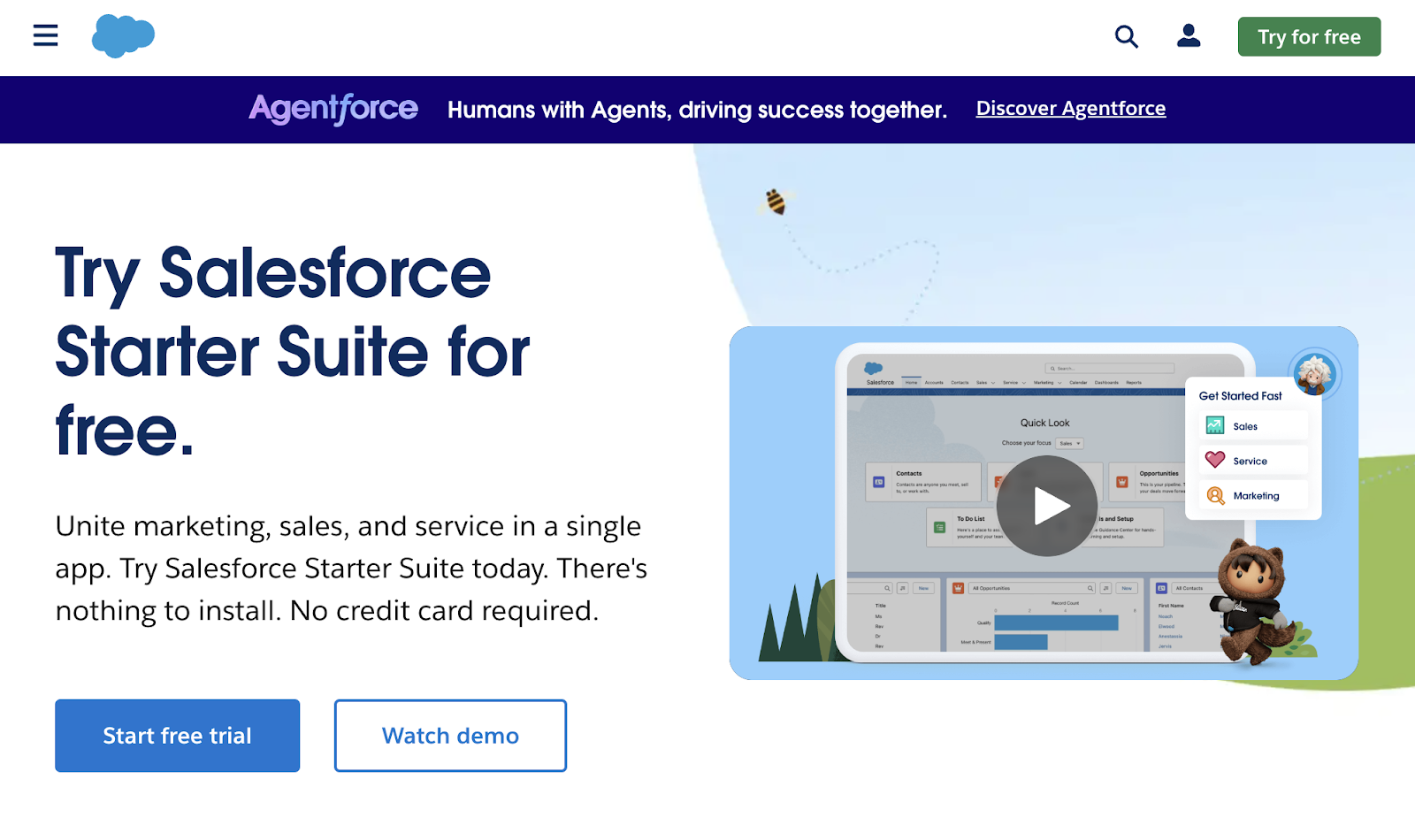The image size is (1415, 840).
Task: Play the Salesforce demo video
Action: pos(1048,505)
